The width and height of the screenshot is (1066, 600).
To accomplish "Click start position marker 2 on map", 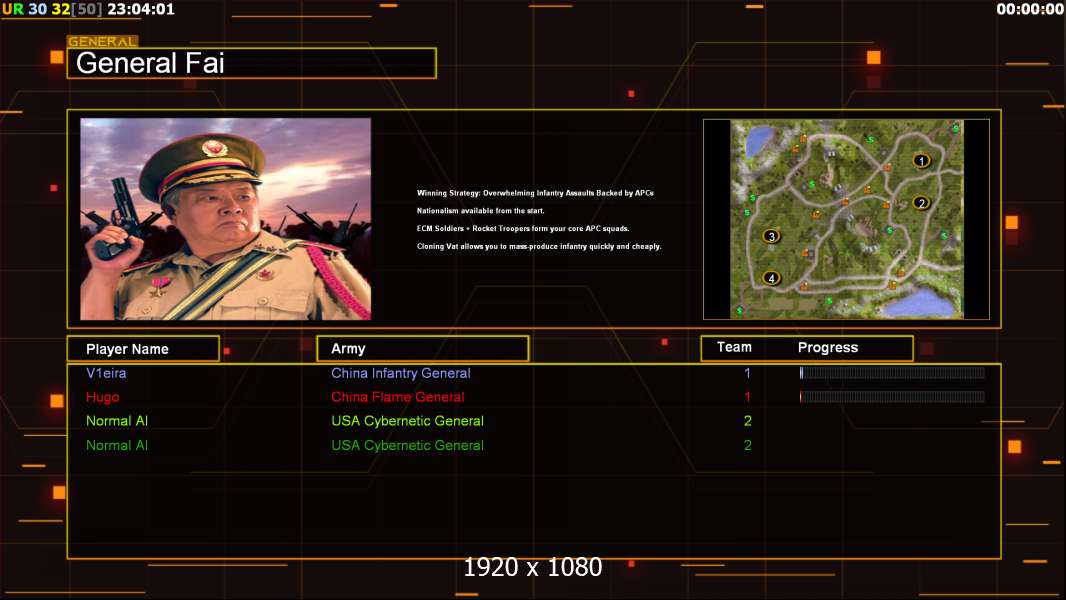I will (x=921, y=202).
